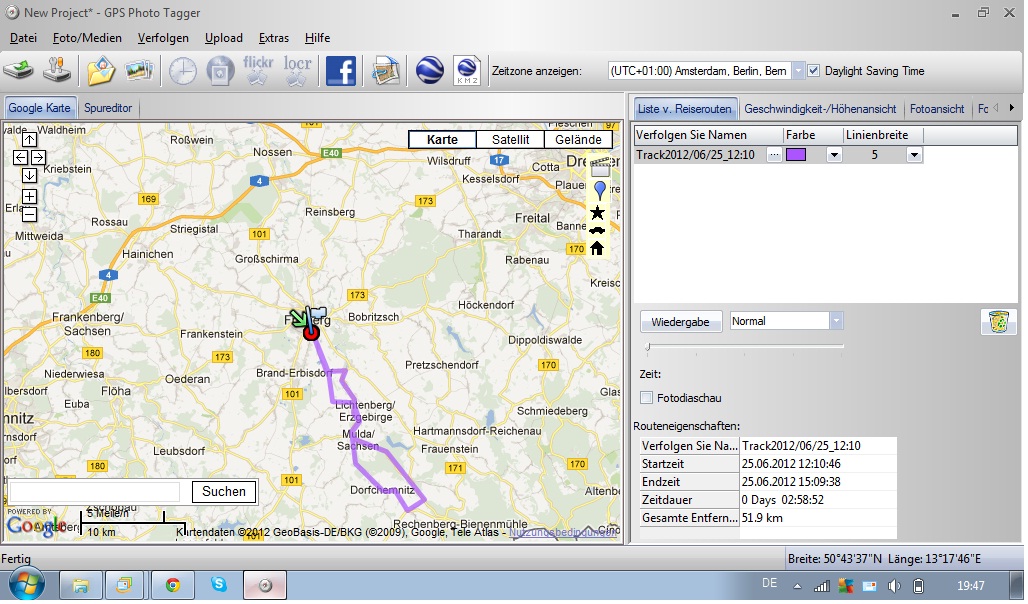The width and height of the screenshot is (1028, 604).
Task: Open the Foto/Medien menu
Action: click(87, 38)
